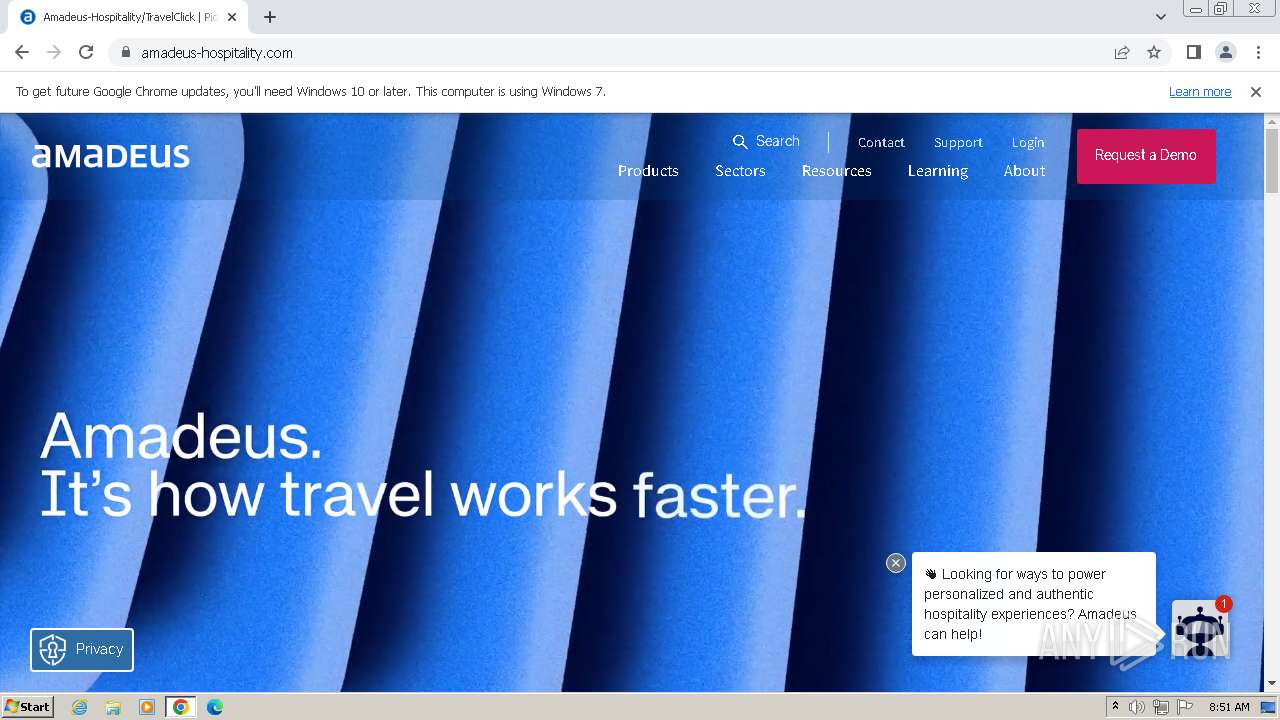1280x720 pixels.
Task: Open the Contact page
Action: coord(881,143)
